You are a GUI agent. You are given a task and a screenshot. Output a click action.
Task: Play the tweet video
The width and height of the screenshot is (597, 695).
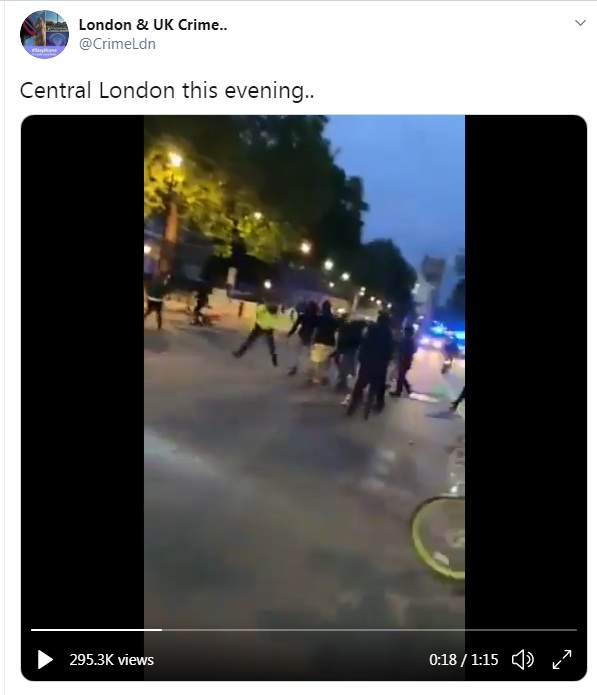coord(45,659)
